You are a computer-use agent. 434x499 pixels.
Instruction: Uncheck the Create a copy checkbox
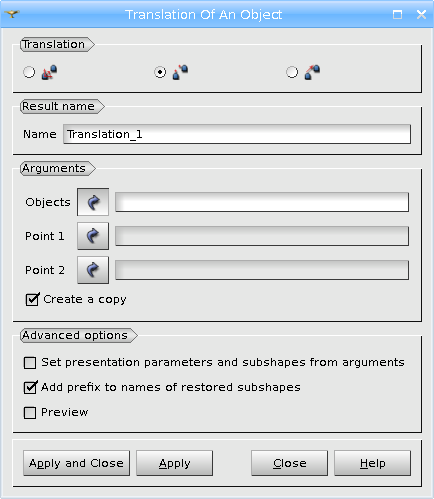(32, 299)
